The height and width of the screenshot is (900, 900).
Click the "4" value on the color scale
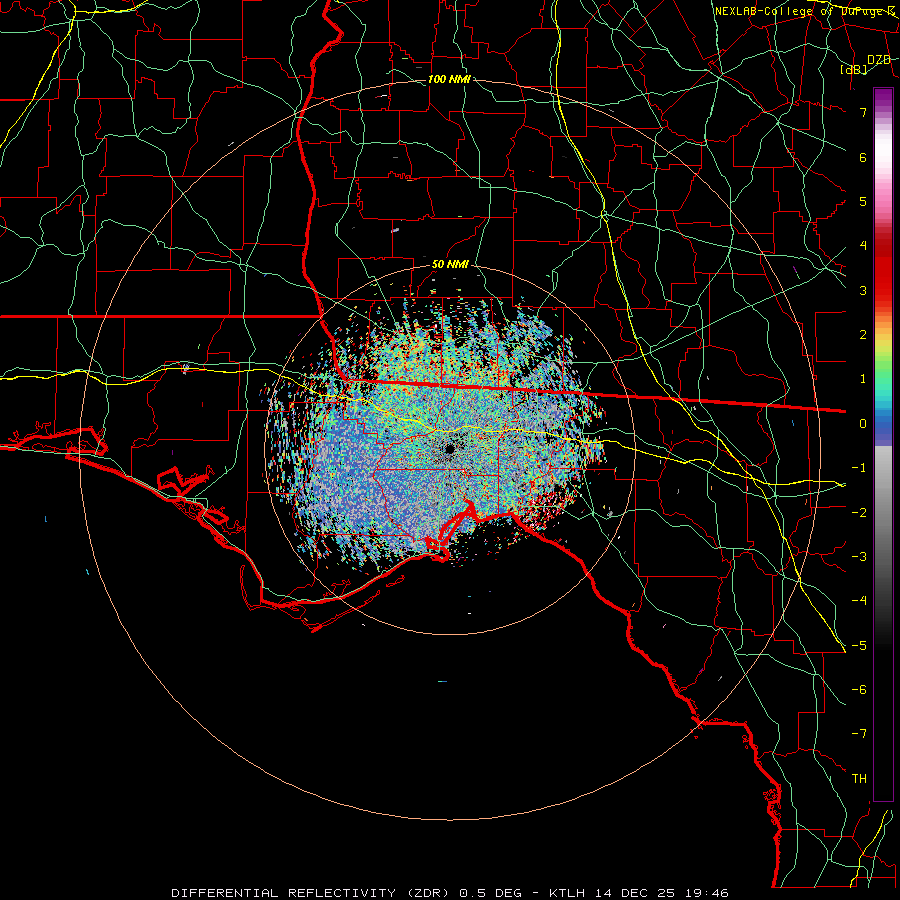point(863,246)
